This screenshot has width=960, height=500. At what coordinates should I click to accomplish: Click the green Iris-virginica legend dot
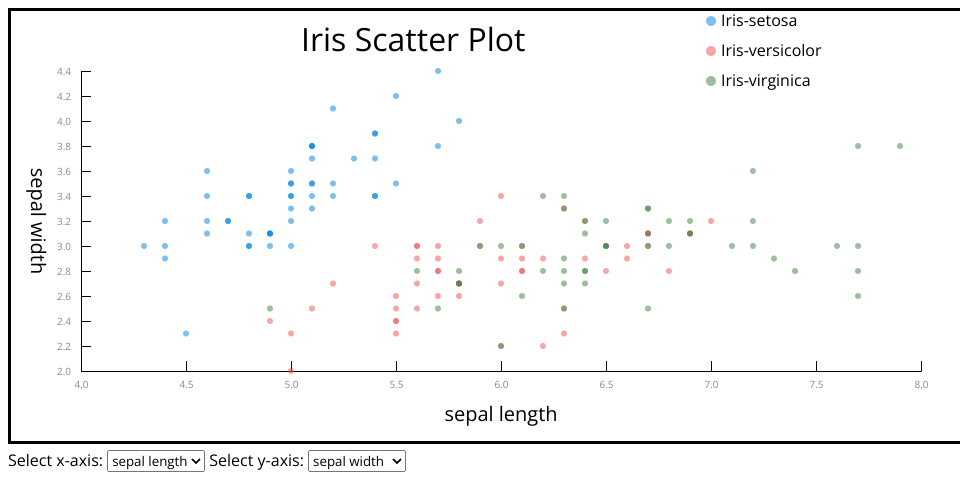[x=711, y=81]
